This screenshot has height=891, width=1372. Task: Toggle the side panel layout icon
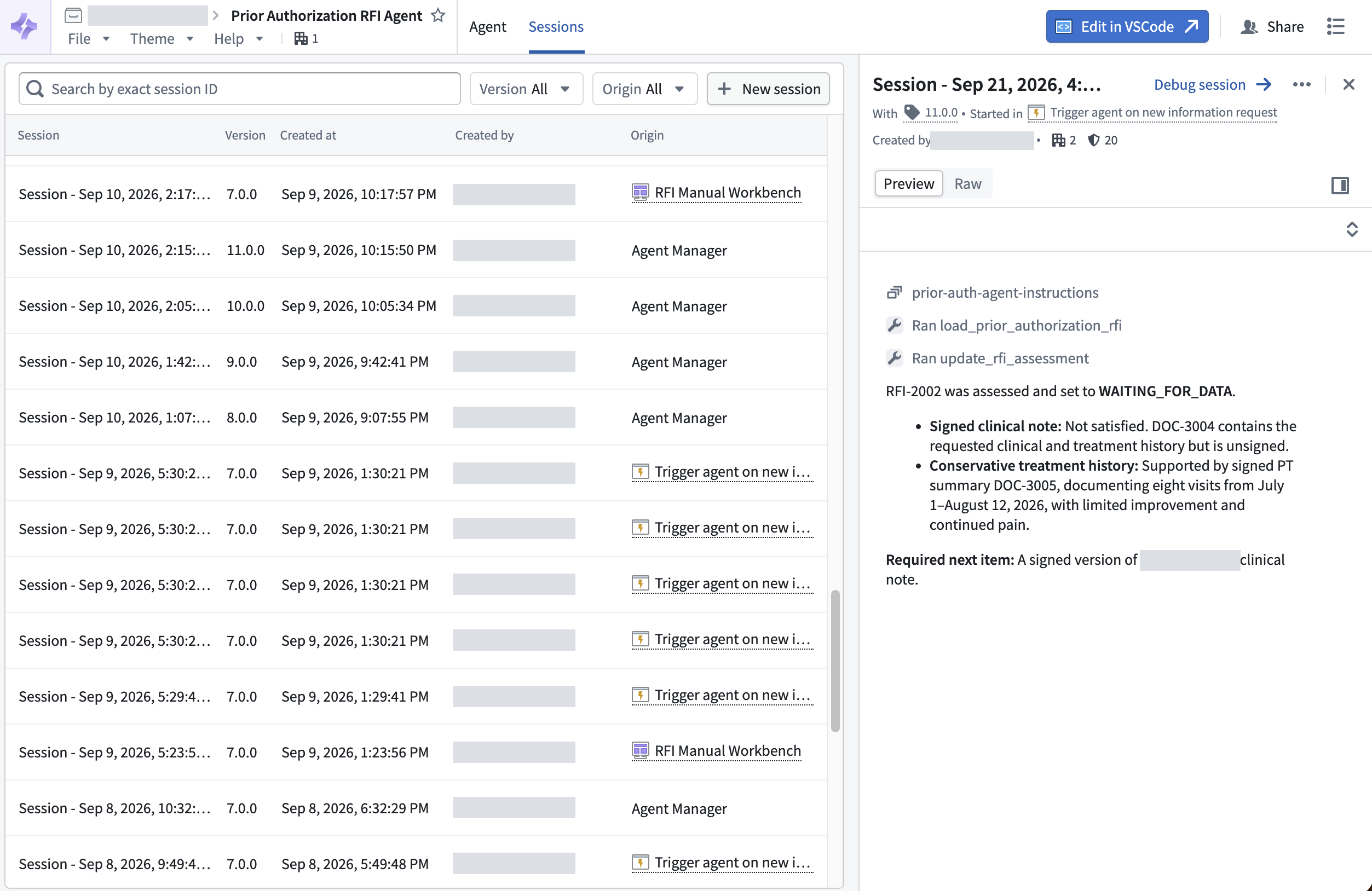(1340, 185)
